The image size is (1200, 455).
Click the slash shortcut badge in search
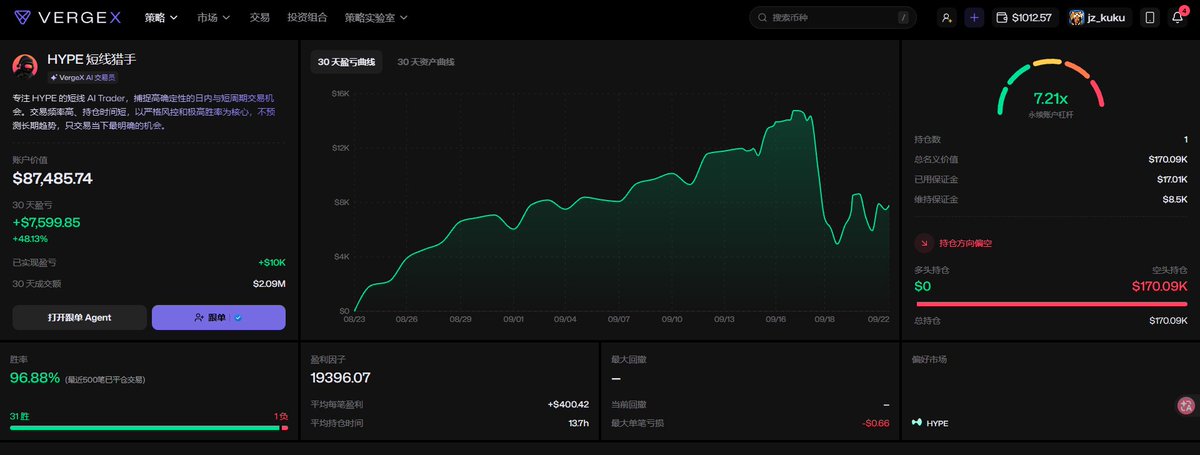click(903, 18)
